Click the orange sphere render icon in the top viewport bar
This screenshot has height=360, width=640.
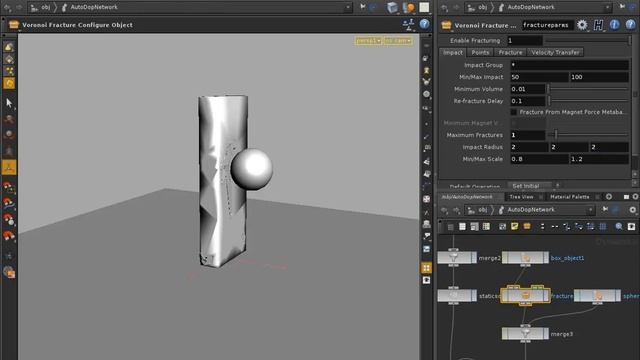coord(409,7)
